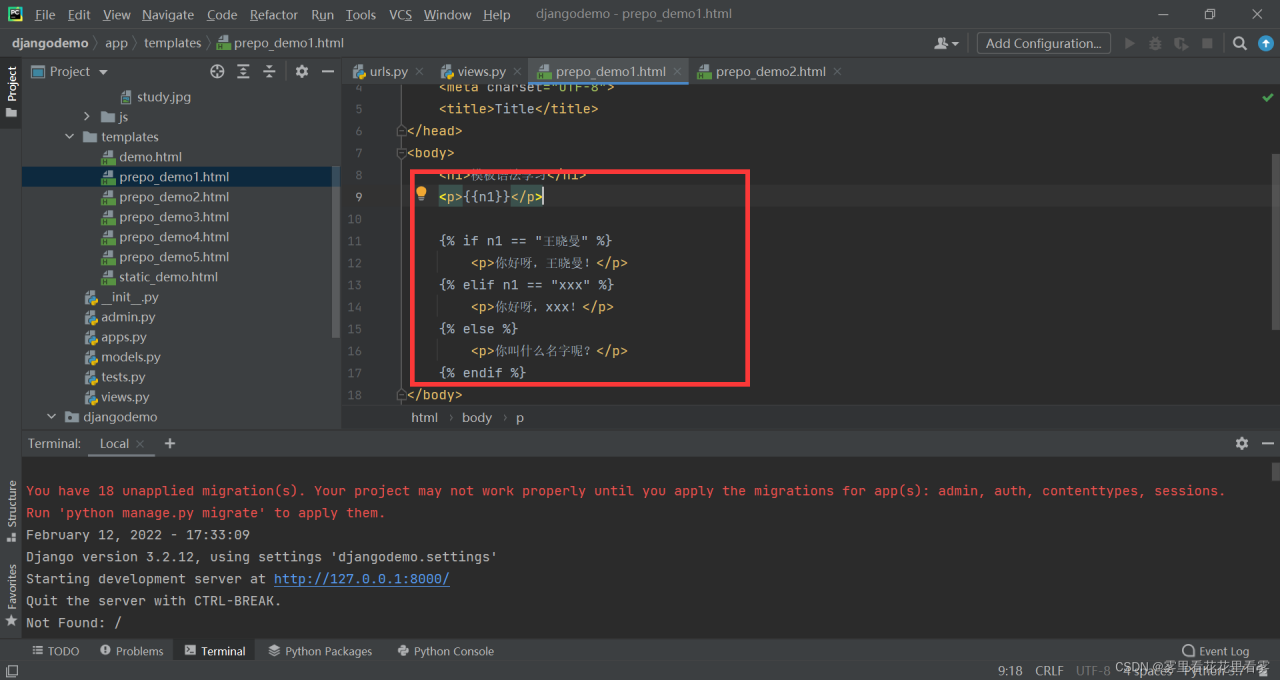Open the Project view dropdown
Screen dimensions: 1280x680
(103, 72)
